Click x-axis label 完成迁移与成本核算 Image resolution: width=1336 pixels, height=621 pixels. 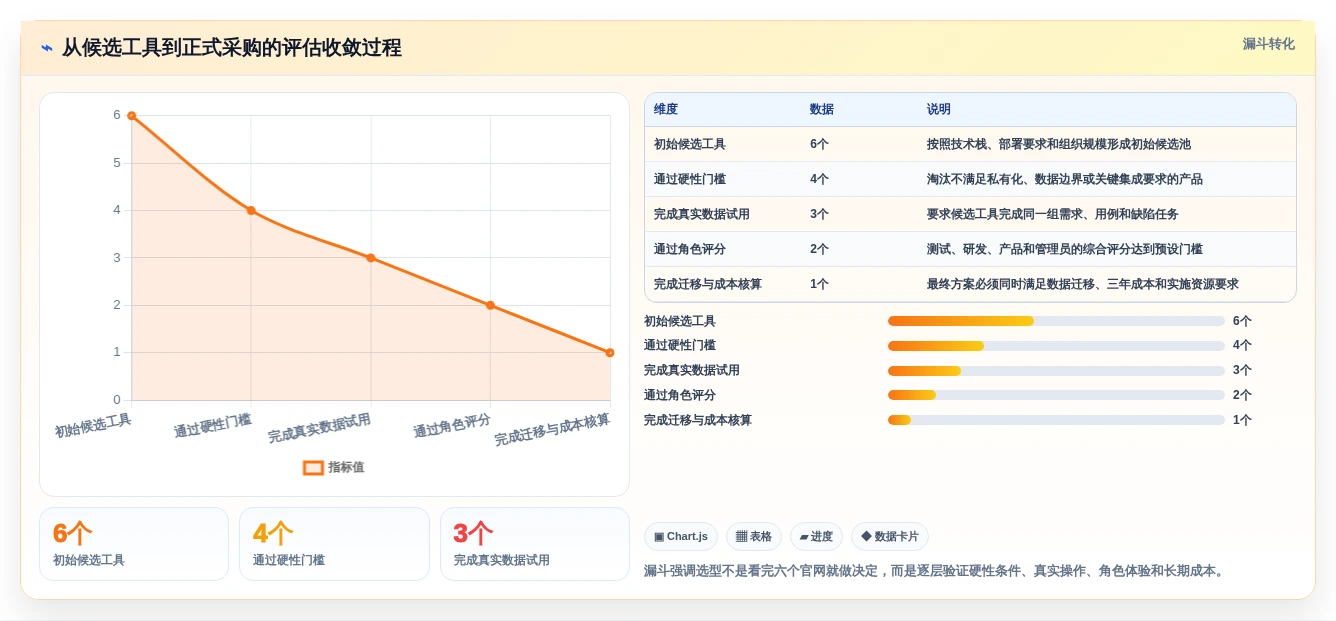click(x=552, y=430)
